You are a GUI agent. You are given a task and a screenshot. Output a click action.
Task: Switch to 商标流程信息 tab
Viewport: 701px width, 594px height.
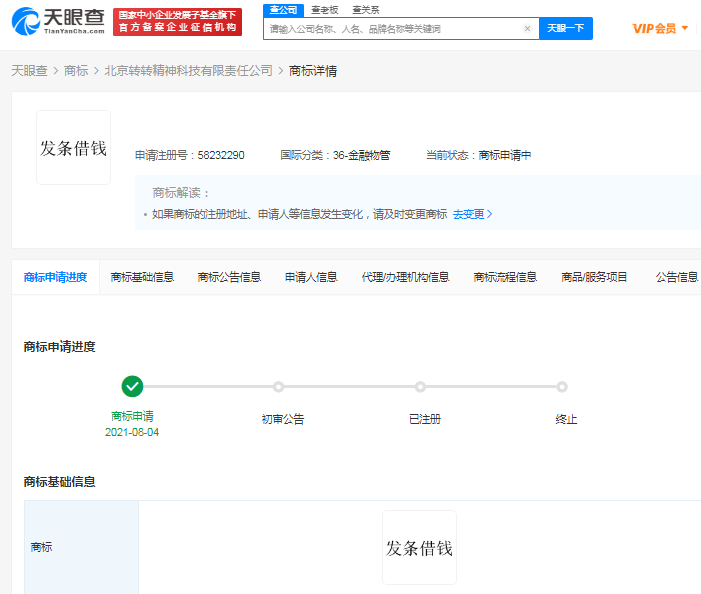pos(505,277)
